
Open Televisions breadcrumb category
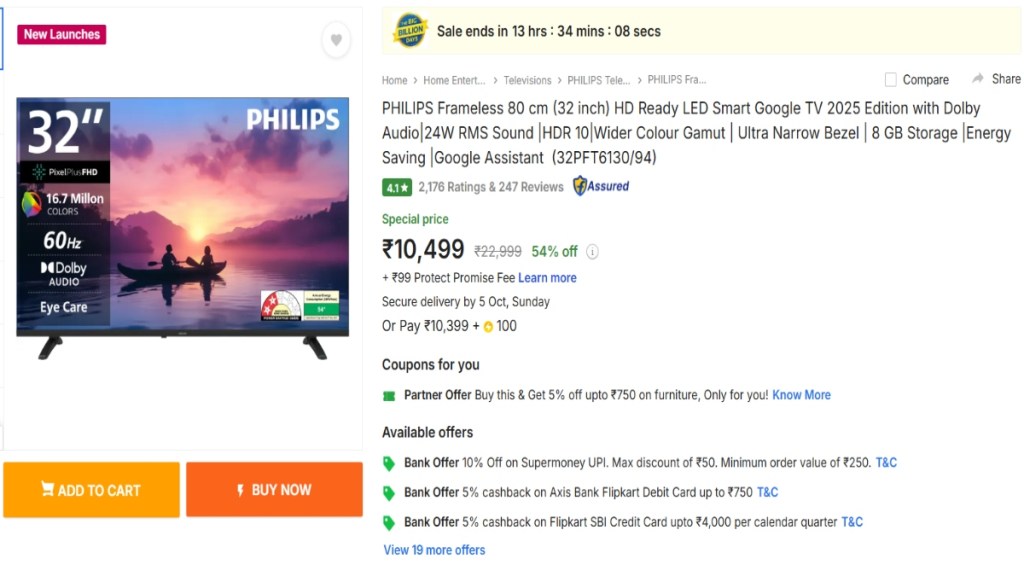527,80
